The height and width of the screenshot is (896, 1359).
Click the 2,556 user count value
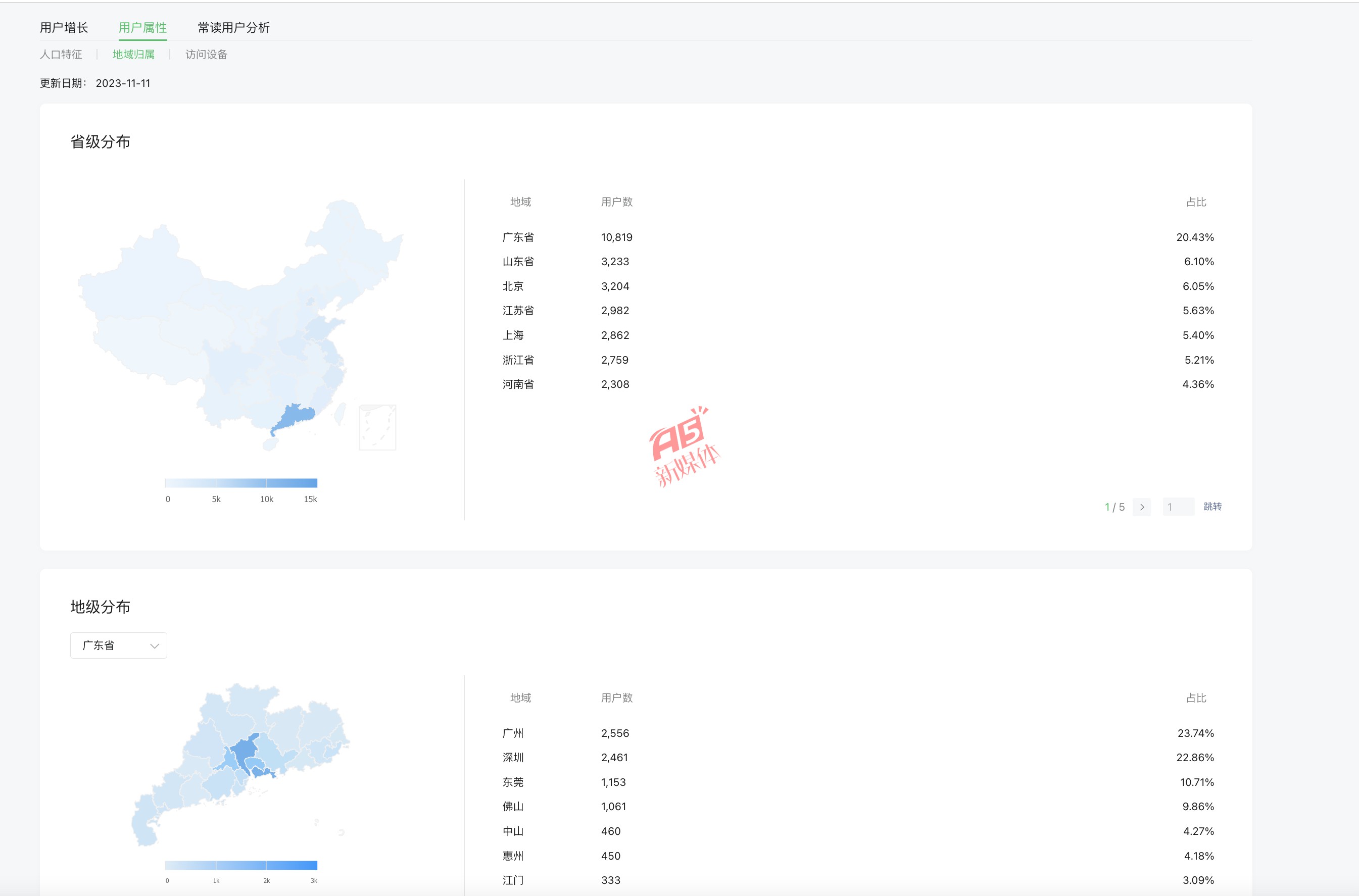pos(615,733)
